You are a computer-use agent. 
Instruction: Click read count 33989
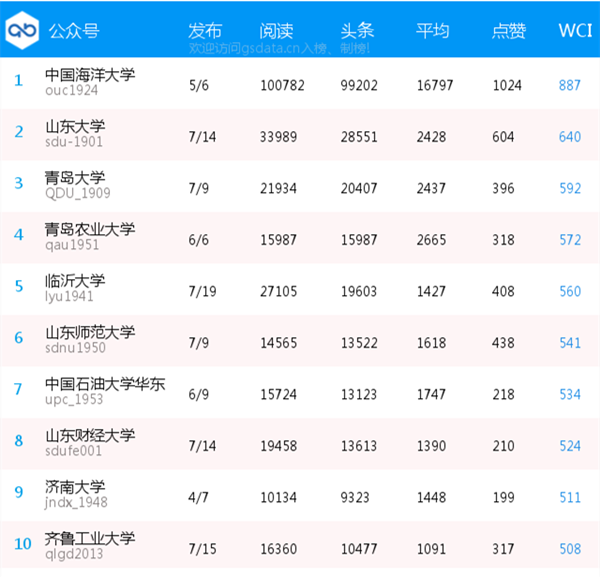279,137
